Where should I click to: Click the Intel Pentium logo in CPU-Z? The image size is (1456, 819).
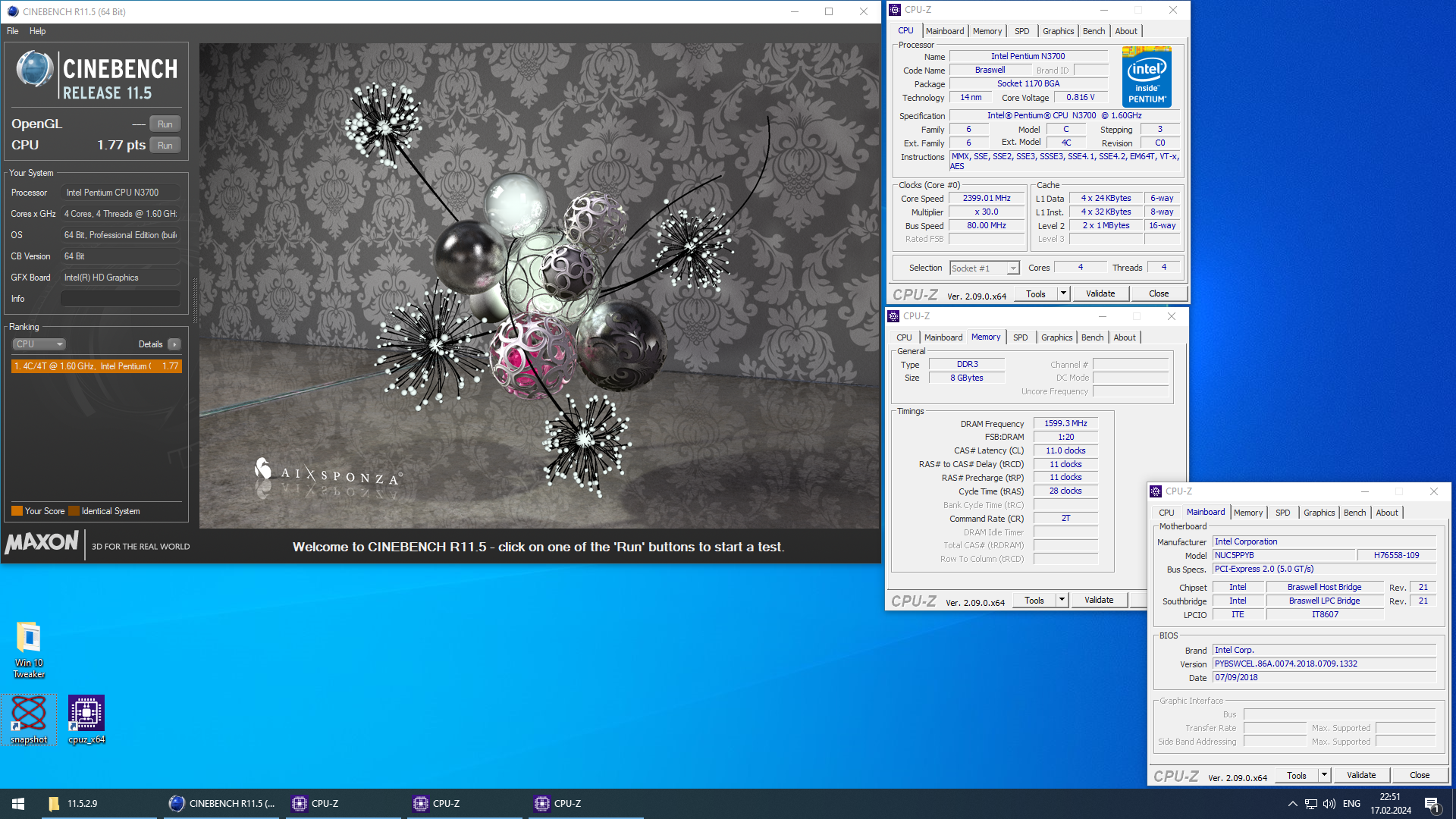[x=1147, y=77]
